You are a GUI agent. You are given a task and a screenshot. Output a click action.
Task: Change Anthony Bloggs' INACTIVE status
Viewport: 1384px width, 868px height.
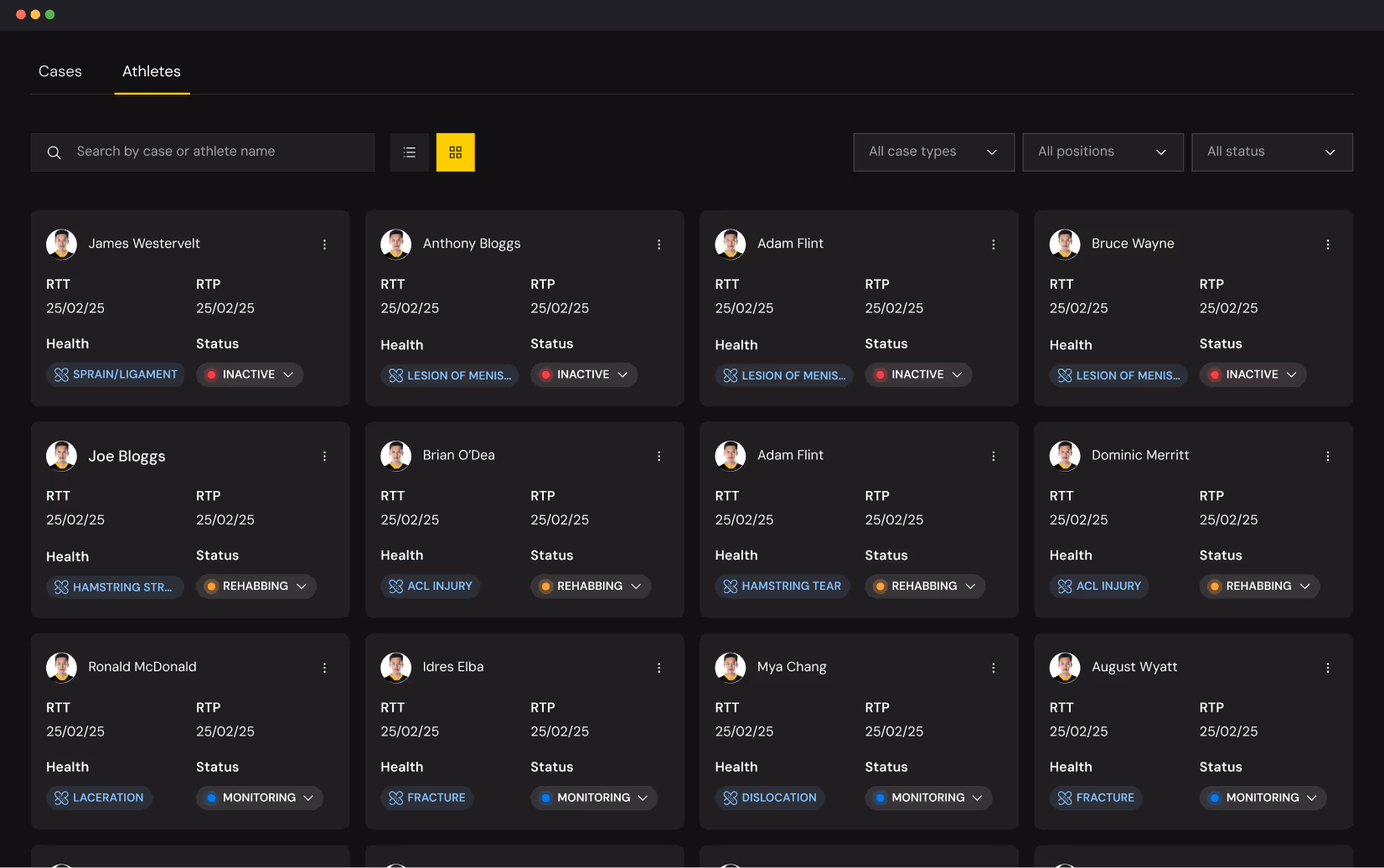pos(584,375)
